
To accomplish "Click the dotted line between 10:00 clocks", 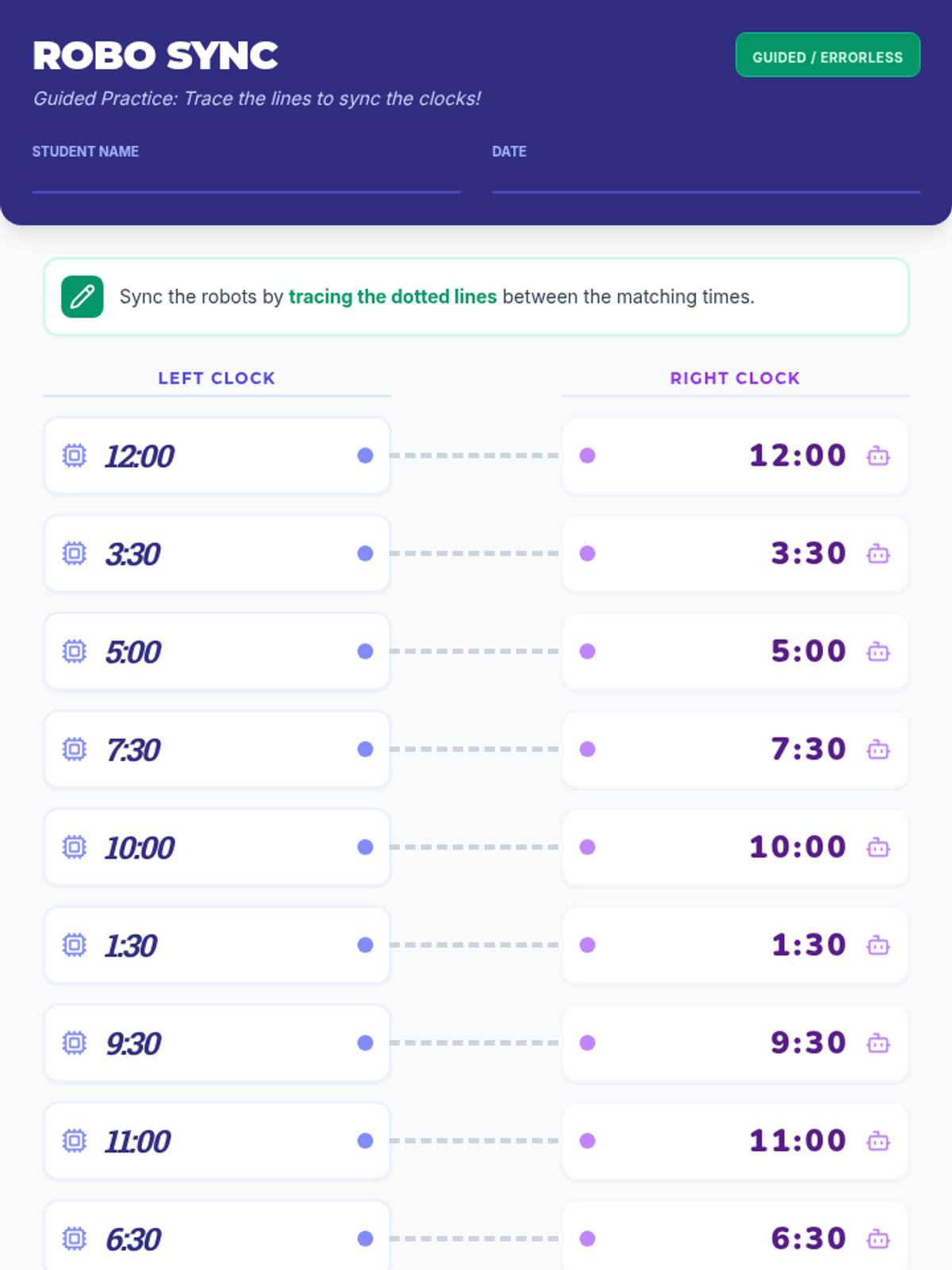I will click(474, 847).
